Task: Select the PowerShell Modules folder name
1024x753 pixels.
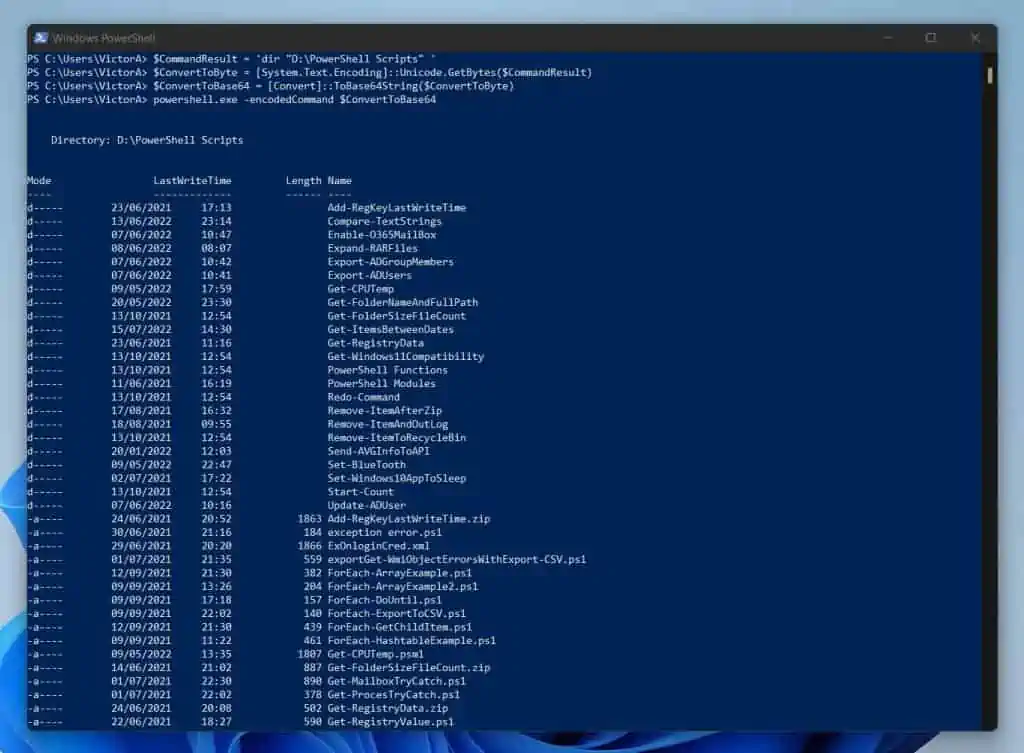Action: (x=381, y=383)
